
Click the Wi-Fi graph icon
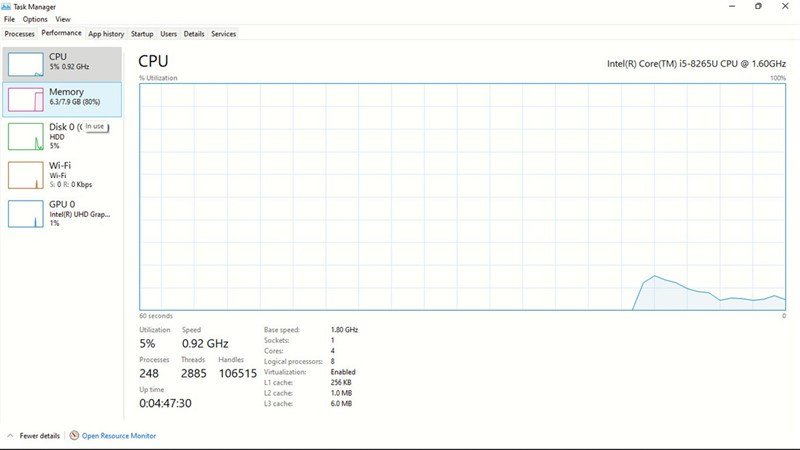point(25,175)
